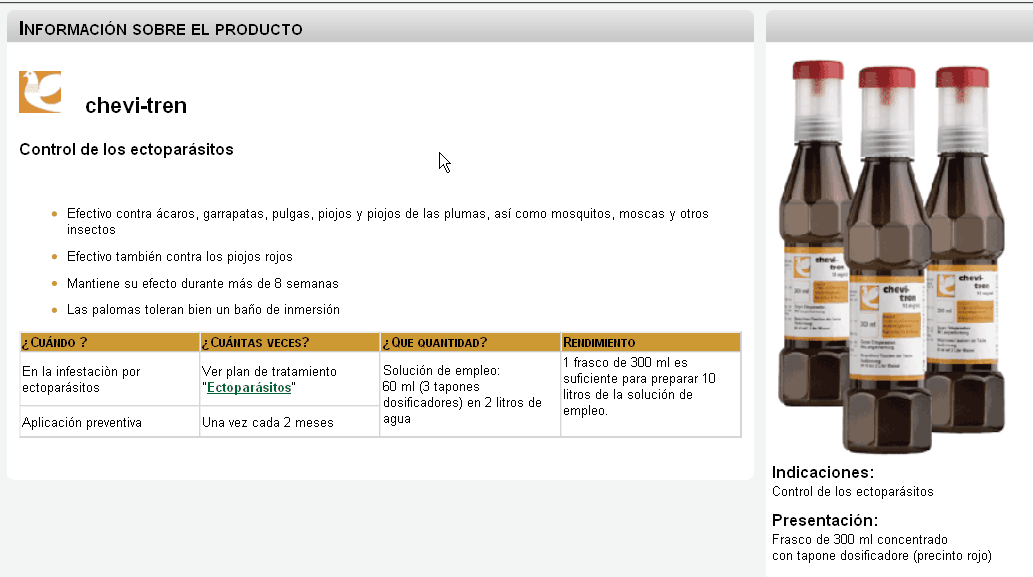
Task: Click cell 'Solución de empleo: 60 ml'
Action: click(470, 395)
